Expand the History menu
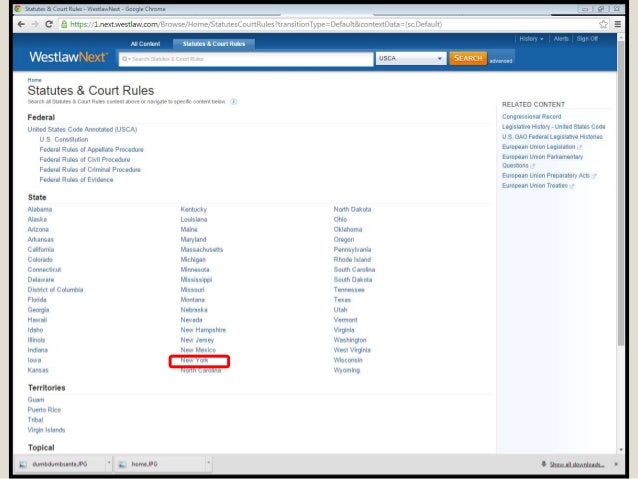The width and height of the screenshot is (638, 479). tap(531, 39)
